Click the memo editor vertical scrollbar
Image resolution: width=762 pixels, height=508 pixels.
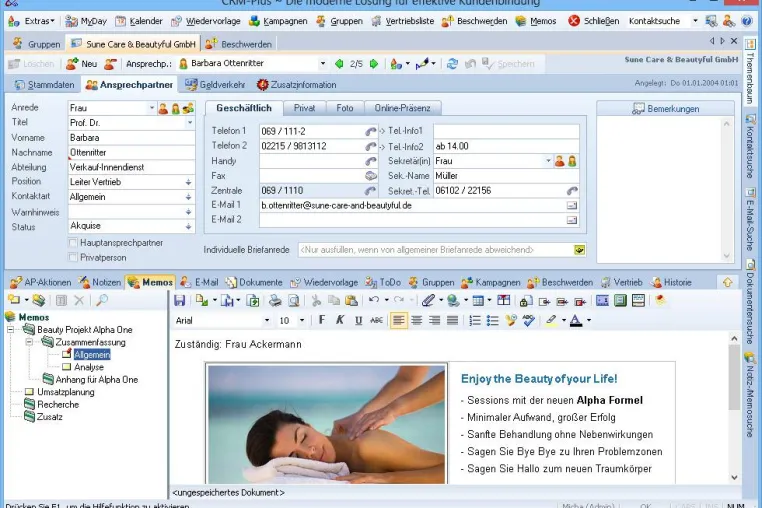click(734, 407)
